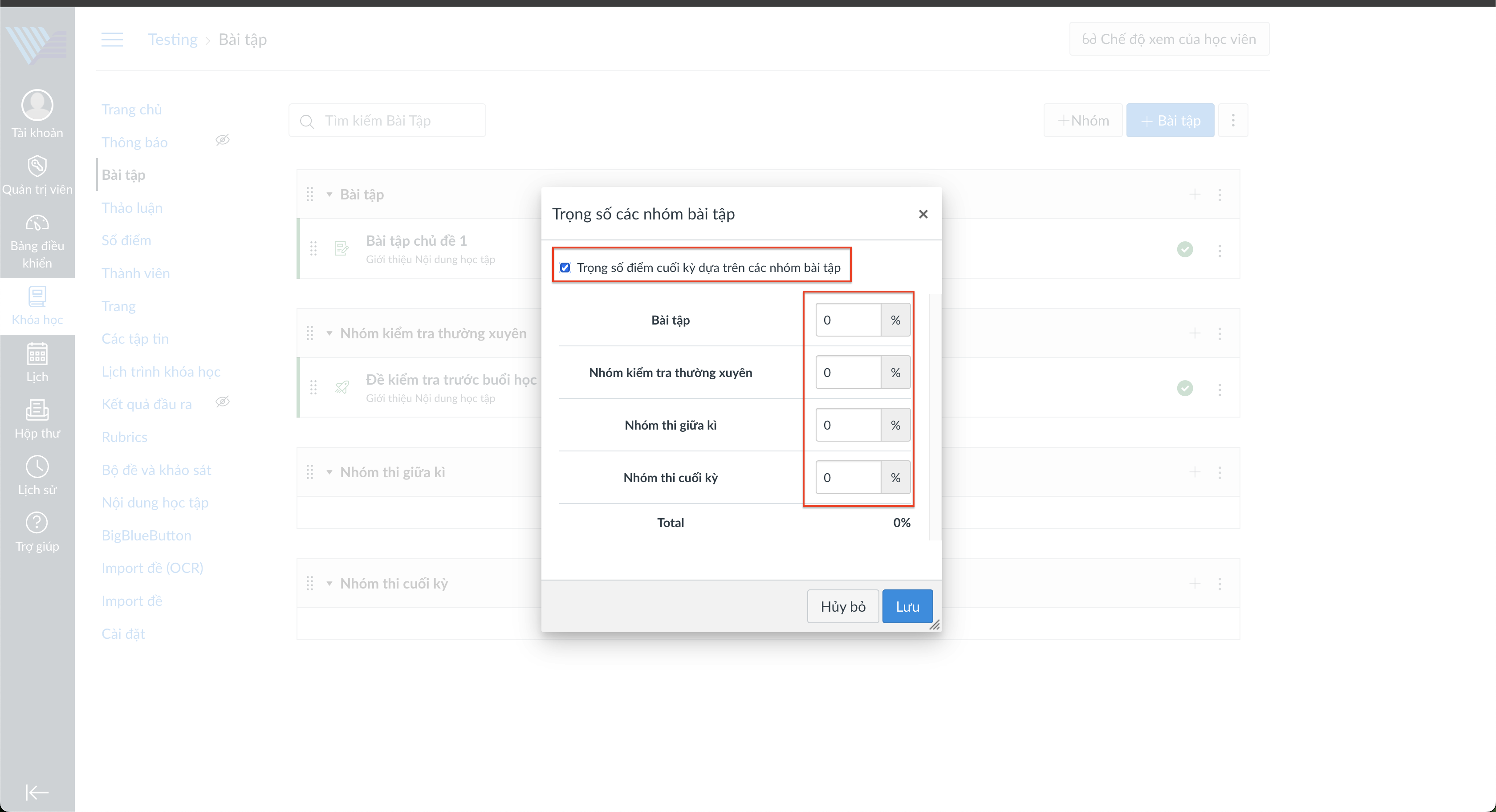Collapse the global navigation sidebar arrow
The width and height of the screenshot is (1496, 812).
[37, 792]
